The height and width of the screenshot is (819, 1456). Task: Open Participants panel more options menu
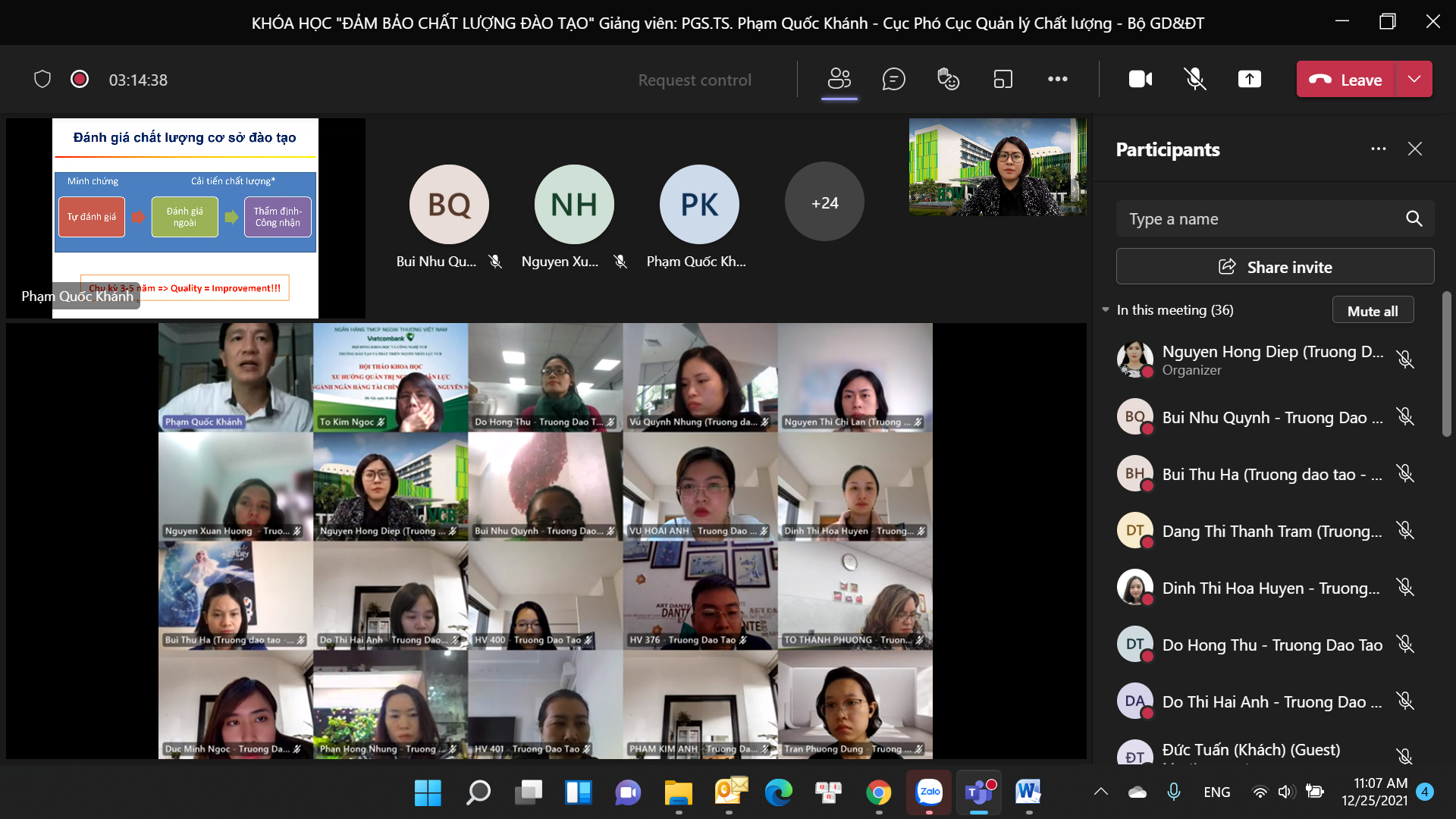click(x=1378, y=149)
